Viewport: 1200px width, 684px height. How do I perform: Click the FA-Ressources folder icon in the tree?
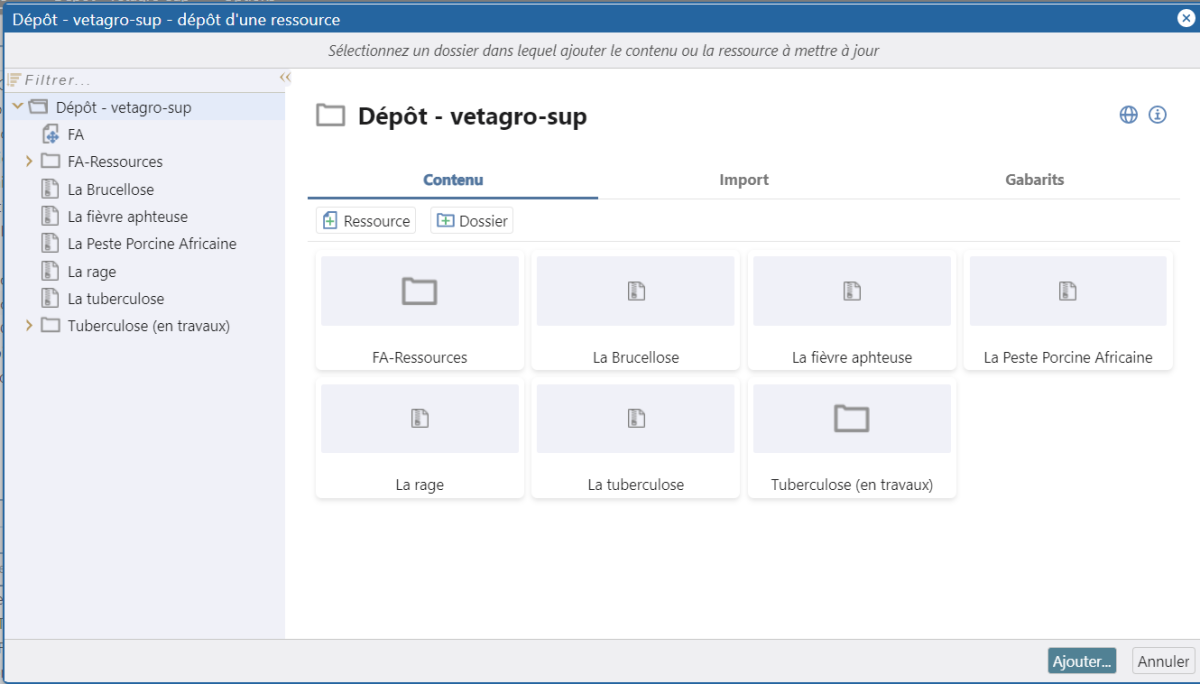click(x=50, y=161)
